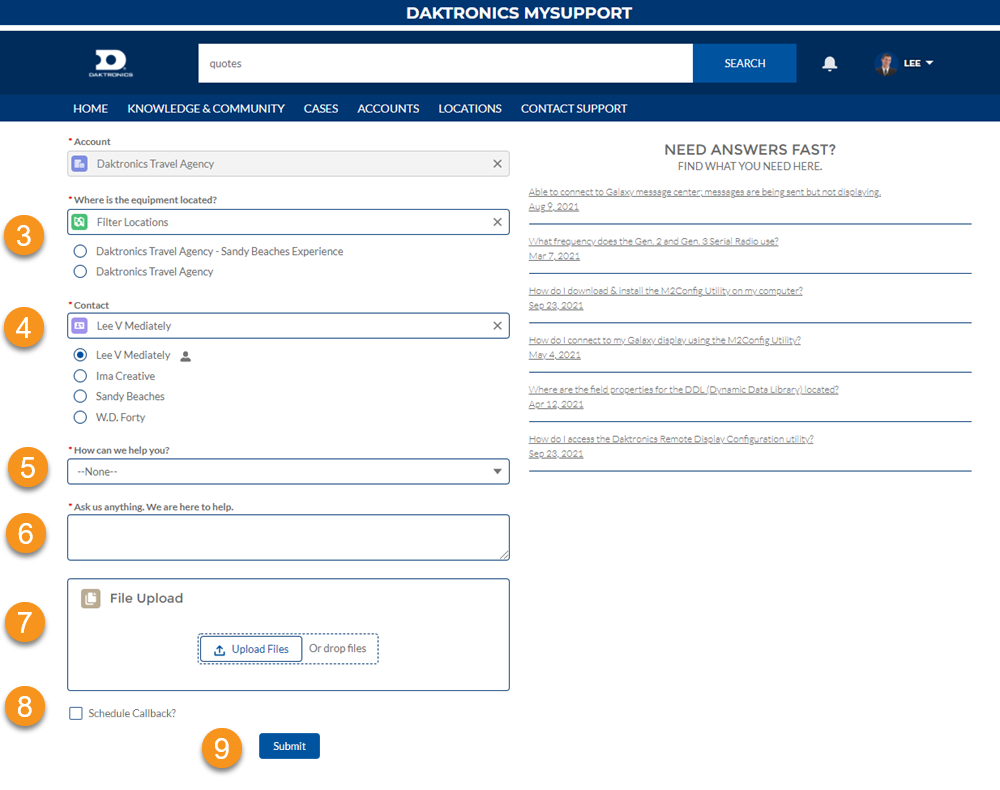Screen dimensions: 1000x790
Task: Click the 'Ask us anything' text area
Action: coord(288,537)
